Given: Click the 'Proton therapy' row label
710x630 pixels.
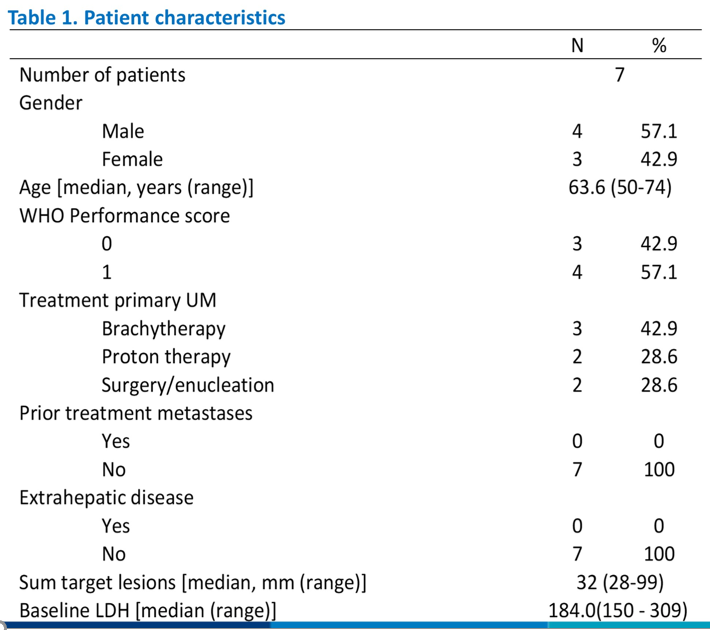Looking at the screenshot, I should pos(166,356).
